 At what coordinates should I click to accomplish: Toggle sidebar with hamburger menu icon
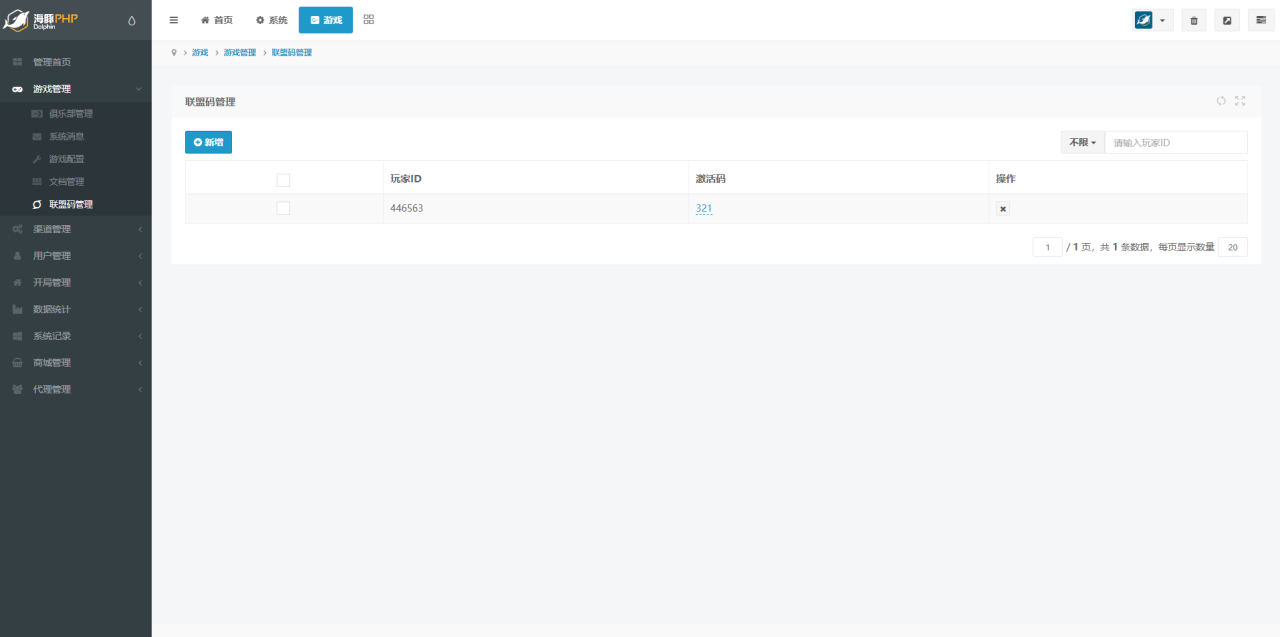click(173, 20)
